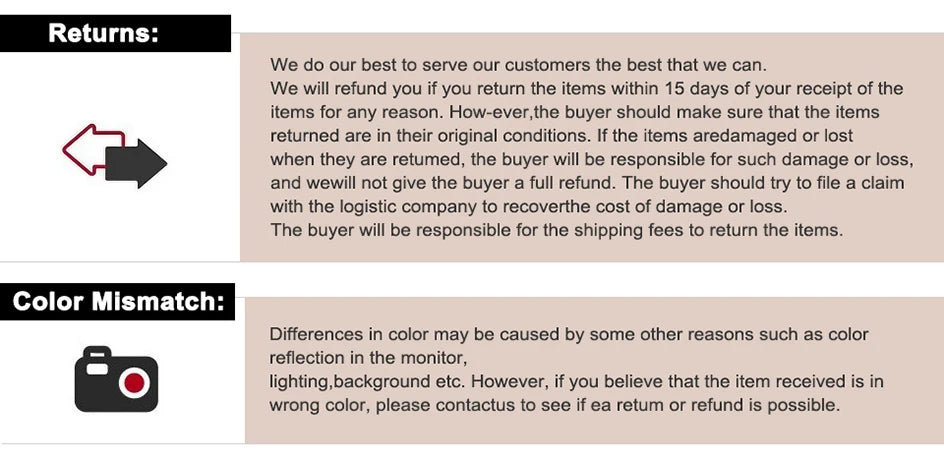Click the red outlined left arrow icon
Screen dimensions: 944x460
80,147
